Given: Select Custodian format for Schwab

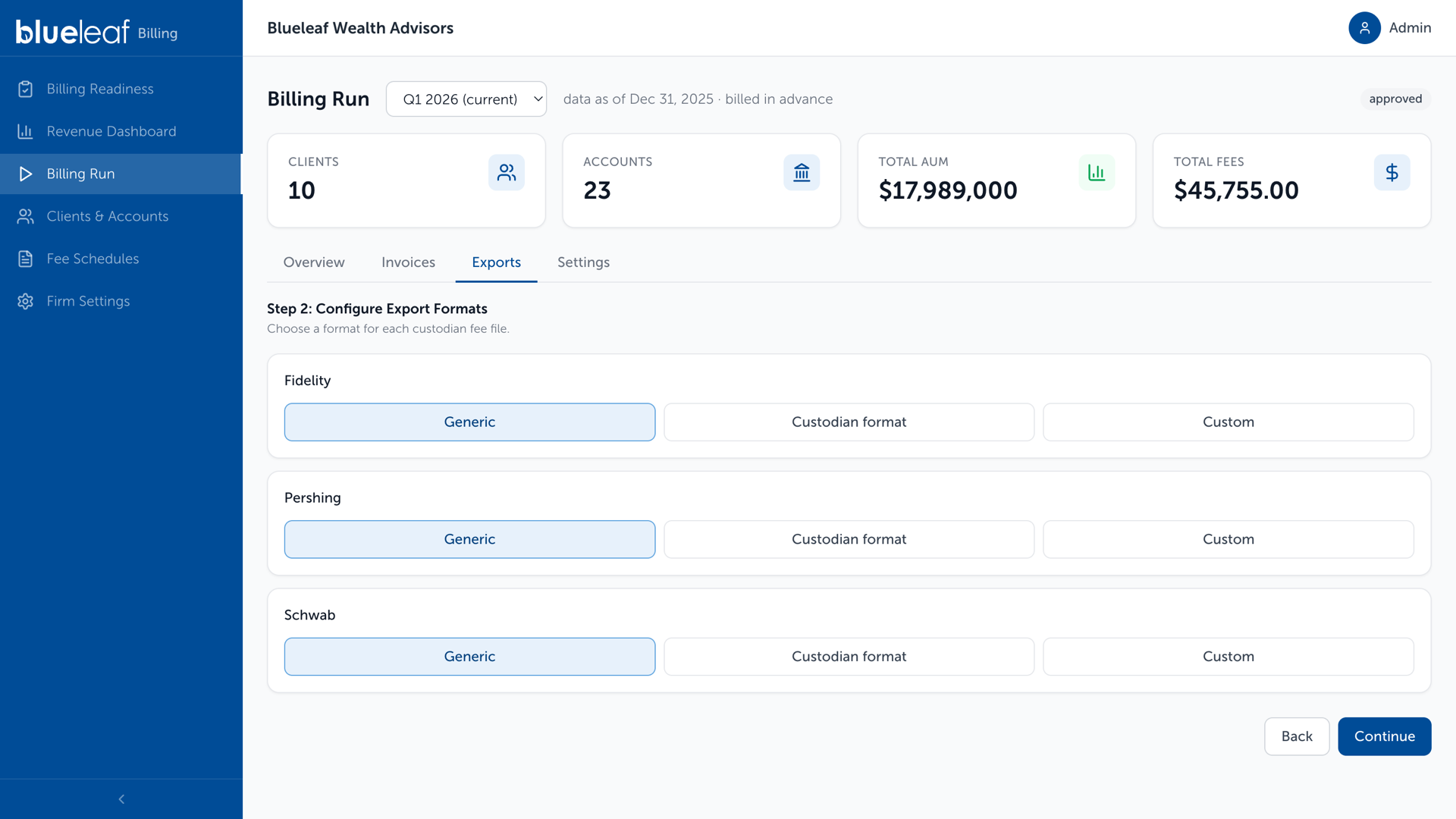Looking at the screenshot, I should (x=849, y=657).
